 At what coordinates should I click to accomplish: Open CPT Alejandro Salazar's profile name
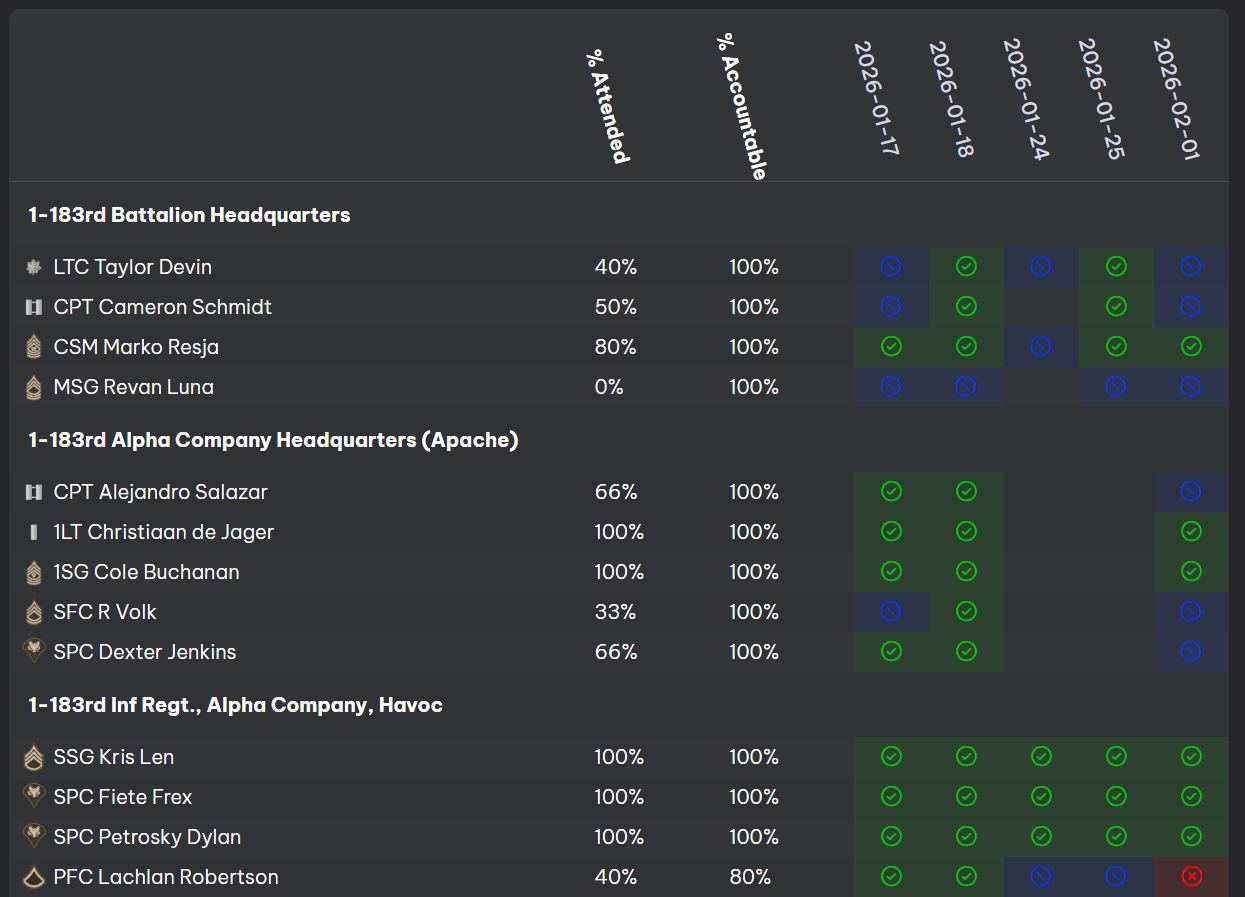point(161,492)
